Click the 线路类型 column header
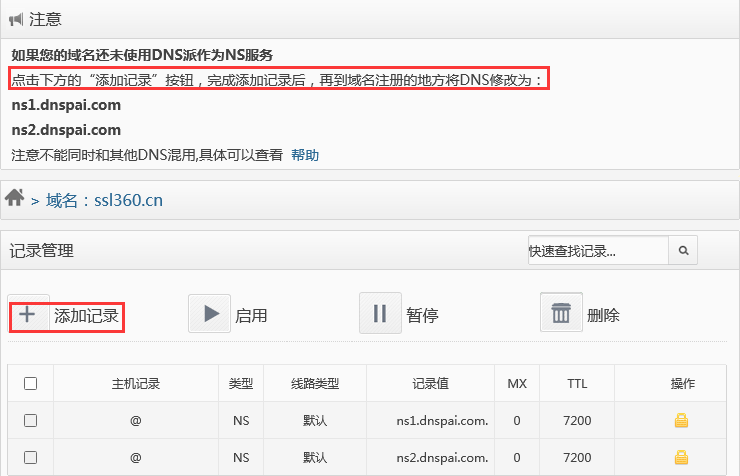The image size is (740, 476). [x=315, y=384]
